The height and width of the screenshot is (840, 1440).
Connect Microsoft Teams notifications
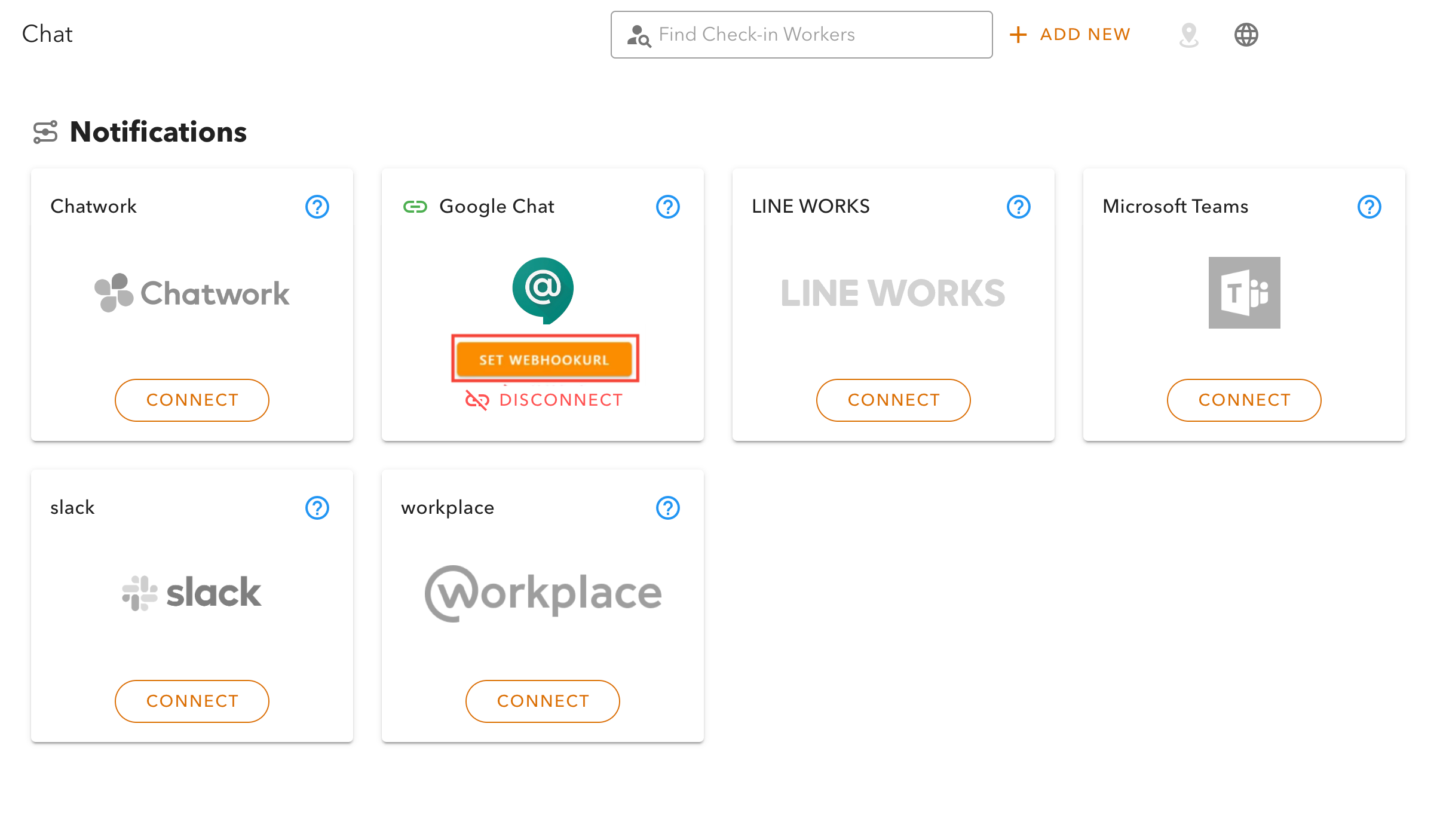click(x=1244, y=400)
